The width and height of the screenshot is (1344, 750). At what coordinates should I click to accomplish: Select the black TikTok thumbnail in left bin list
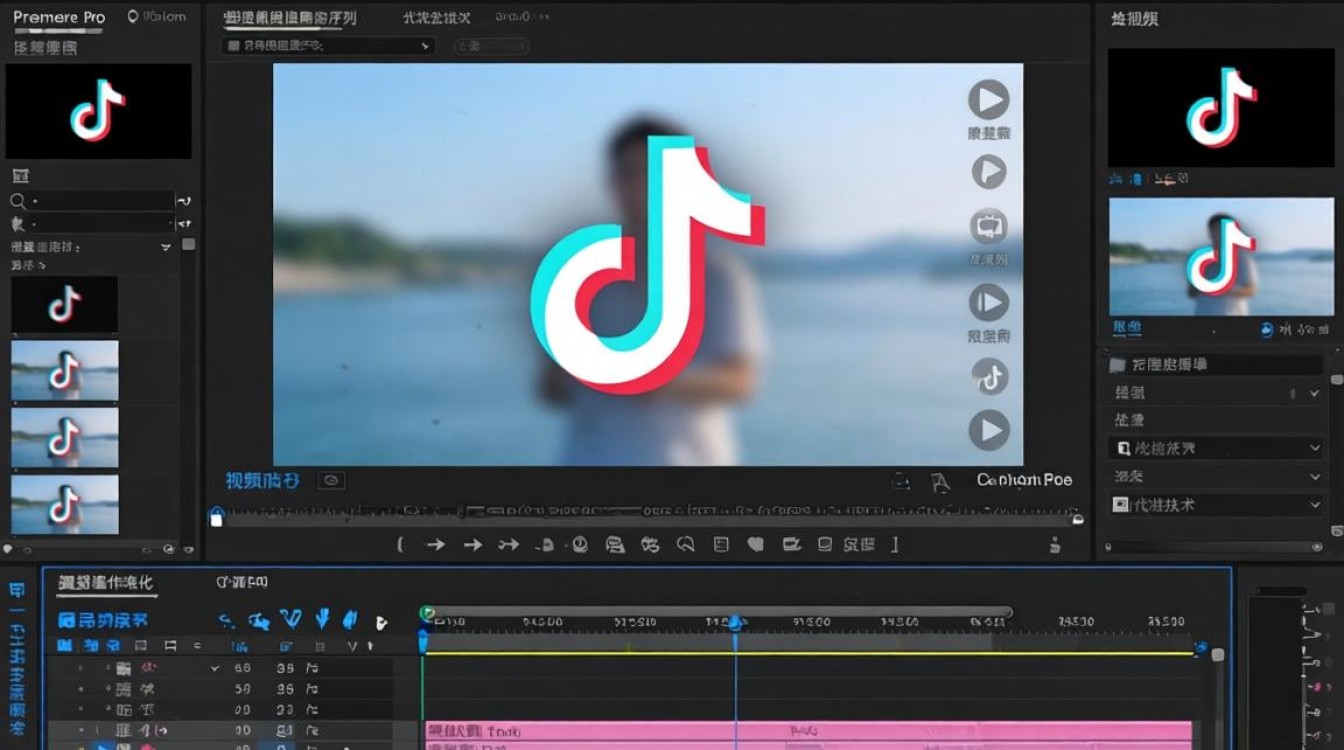pos(65,305)
